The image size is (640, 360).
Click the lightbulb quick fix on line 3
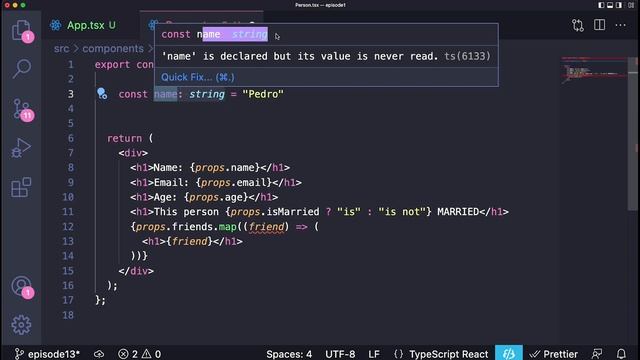point(102,94)
